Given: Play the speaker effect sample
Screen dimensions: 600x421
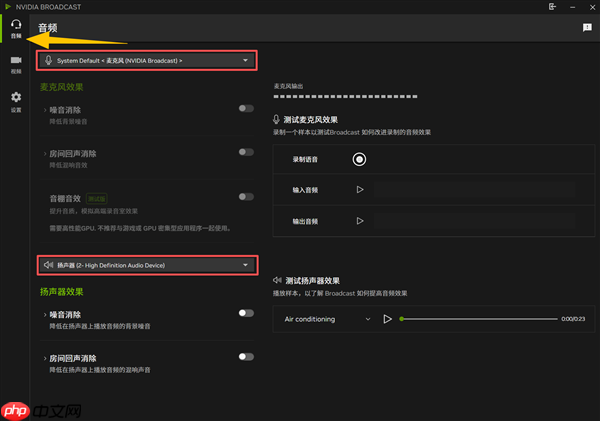Looking at the screenshot, I should (387, 319).
